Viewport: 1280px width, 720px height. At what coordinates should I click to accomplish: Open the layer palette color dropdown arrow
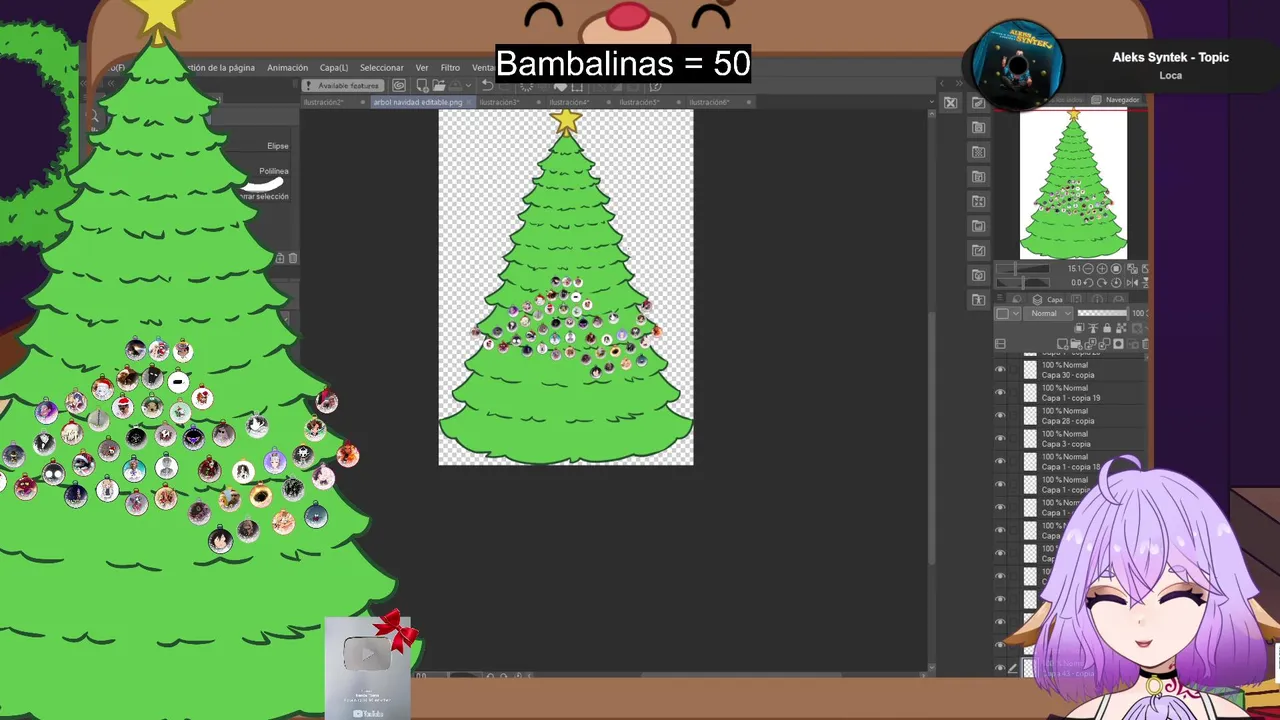(x=1016, y=313)
